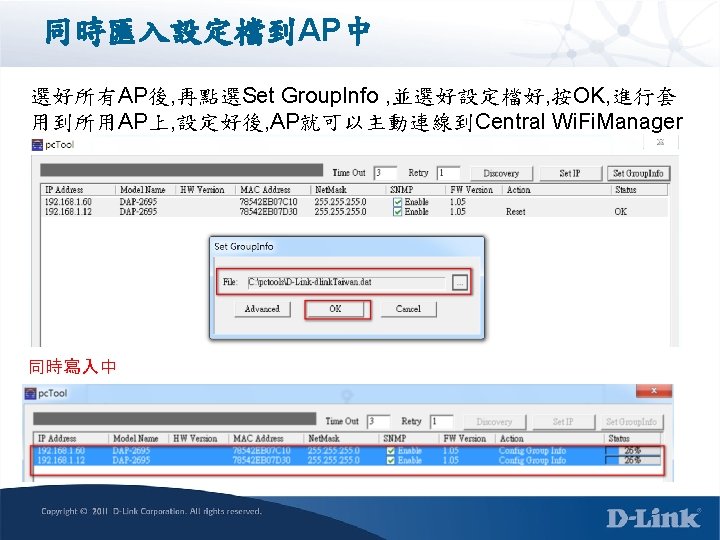Click MAC 78542EB07D30 in upper pcTool list
This screenshot has width=720, height=540.
269,212
